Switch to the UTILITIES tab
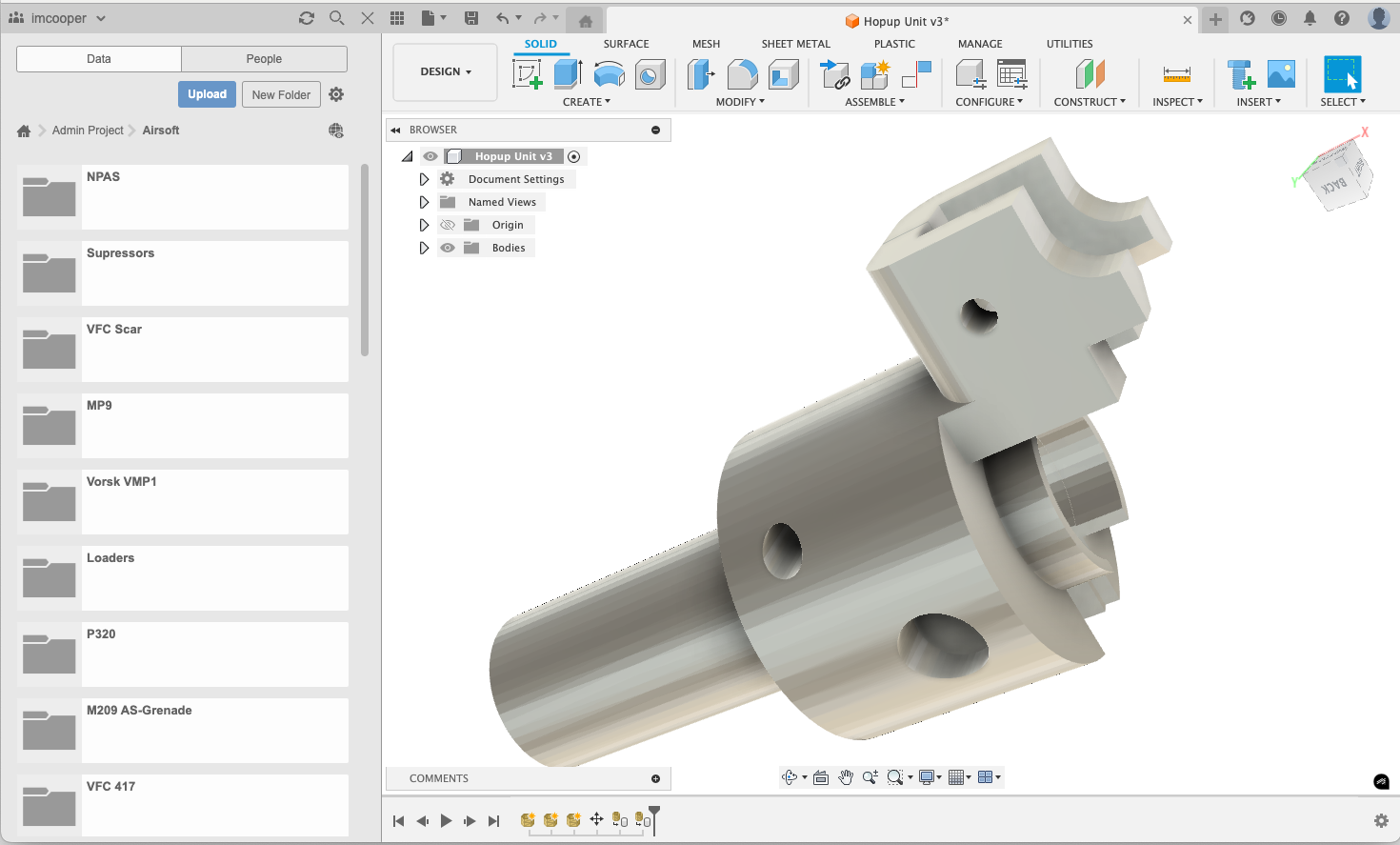 point(1070,44)
